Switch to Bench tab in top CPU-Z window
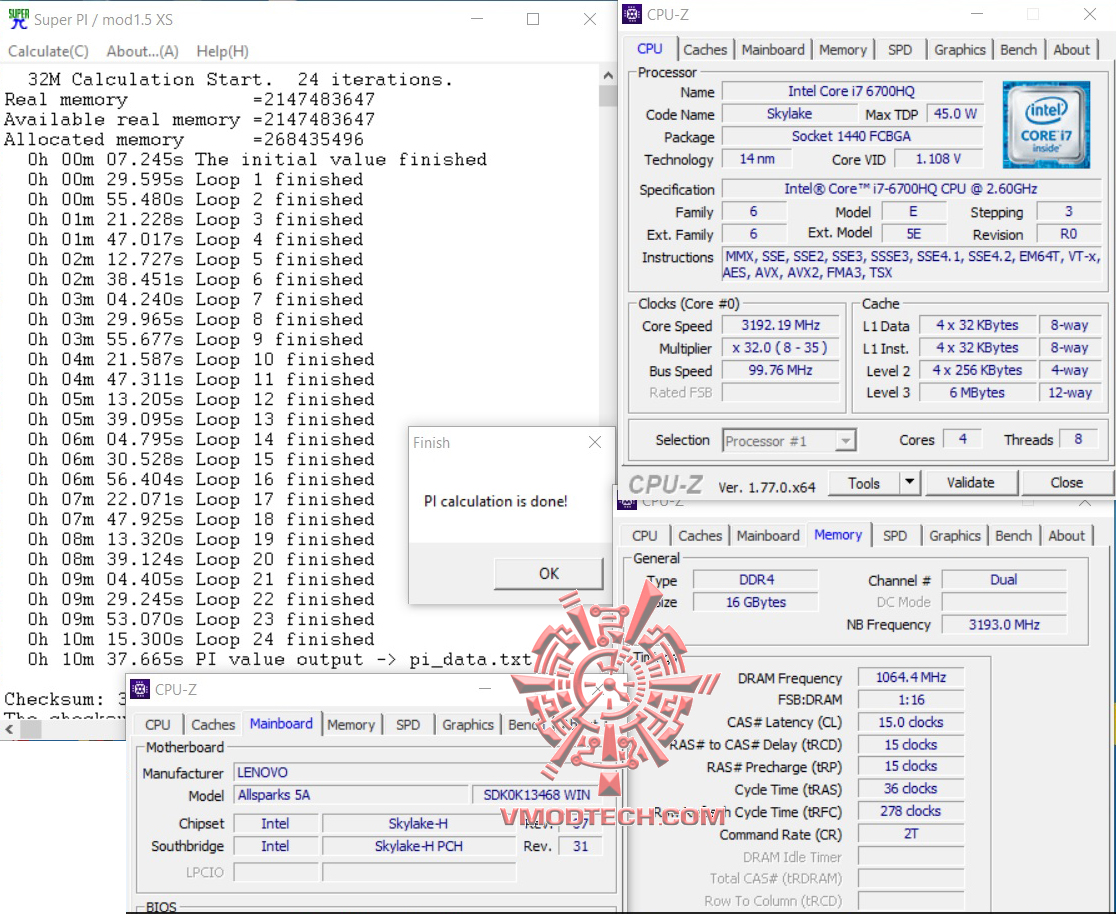Screen dimensions: 1116x914 [x=1018, y=49]
